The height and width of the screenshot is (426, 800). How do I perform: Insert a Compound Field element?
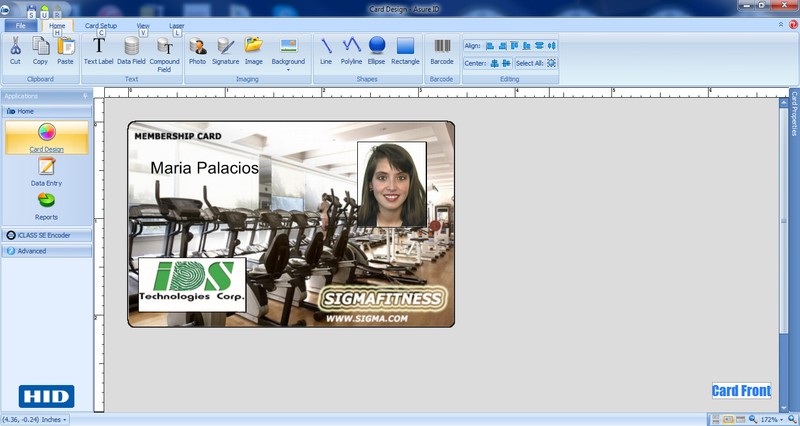pyautogui.click(x=164, y=55)
